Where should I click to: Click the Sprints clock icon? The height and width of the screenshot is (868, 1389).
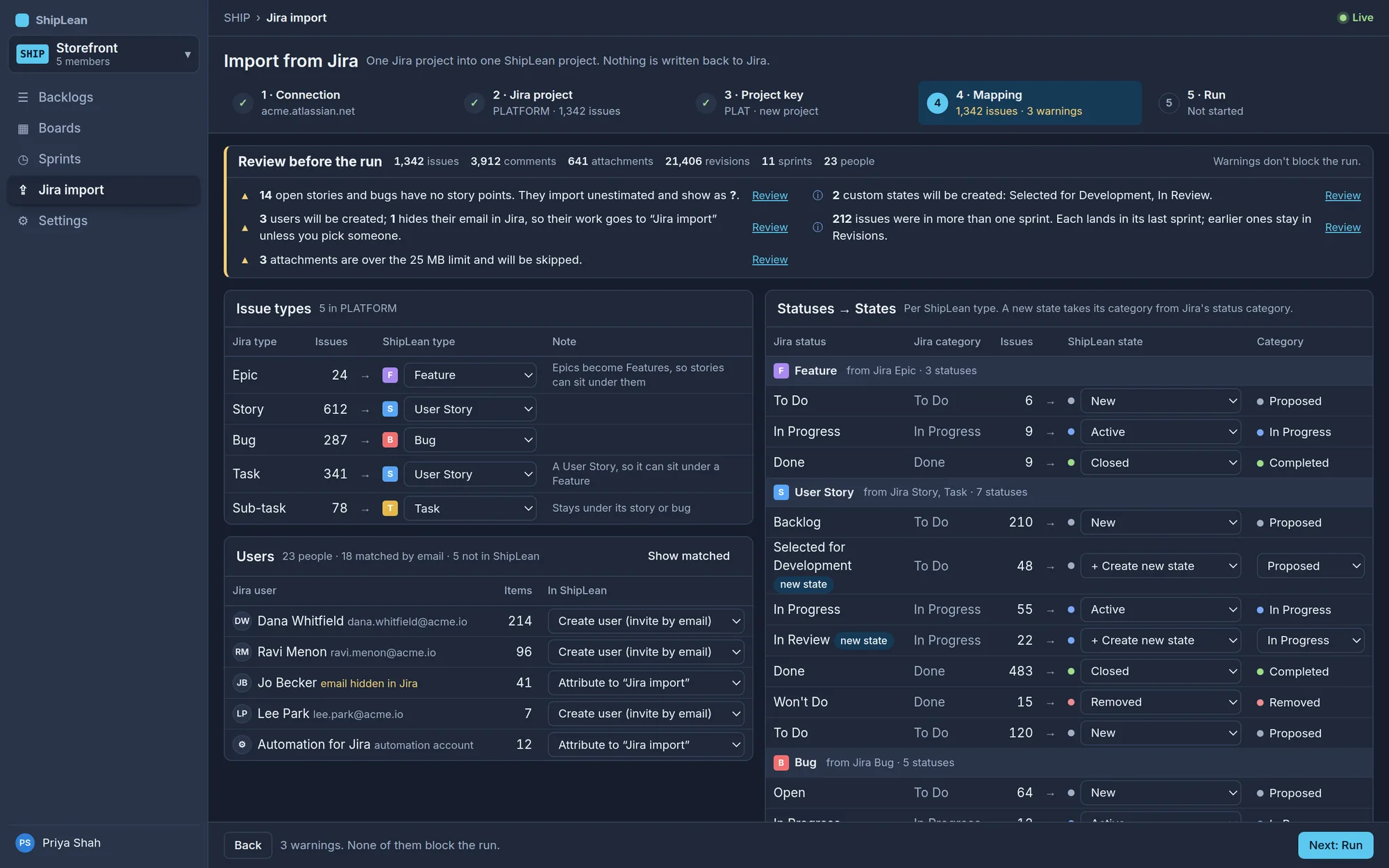pos(23,159)
